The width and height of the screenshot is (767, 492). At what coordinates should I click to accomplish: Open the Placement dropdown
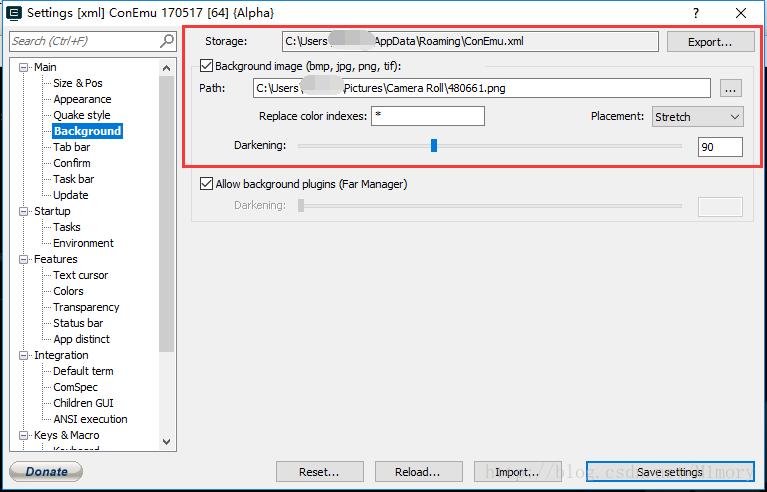[697, 117]
